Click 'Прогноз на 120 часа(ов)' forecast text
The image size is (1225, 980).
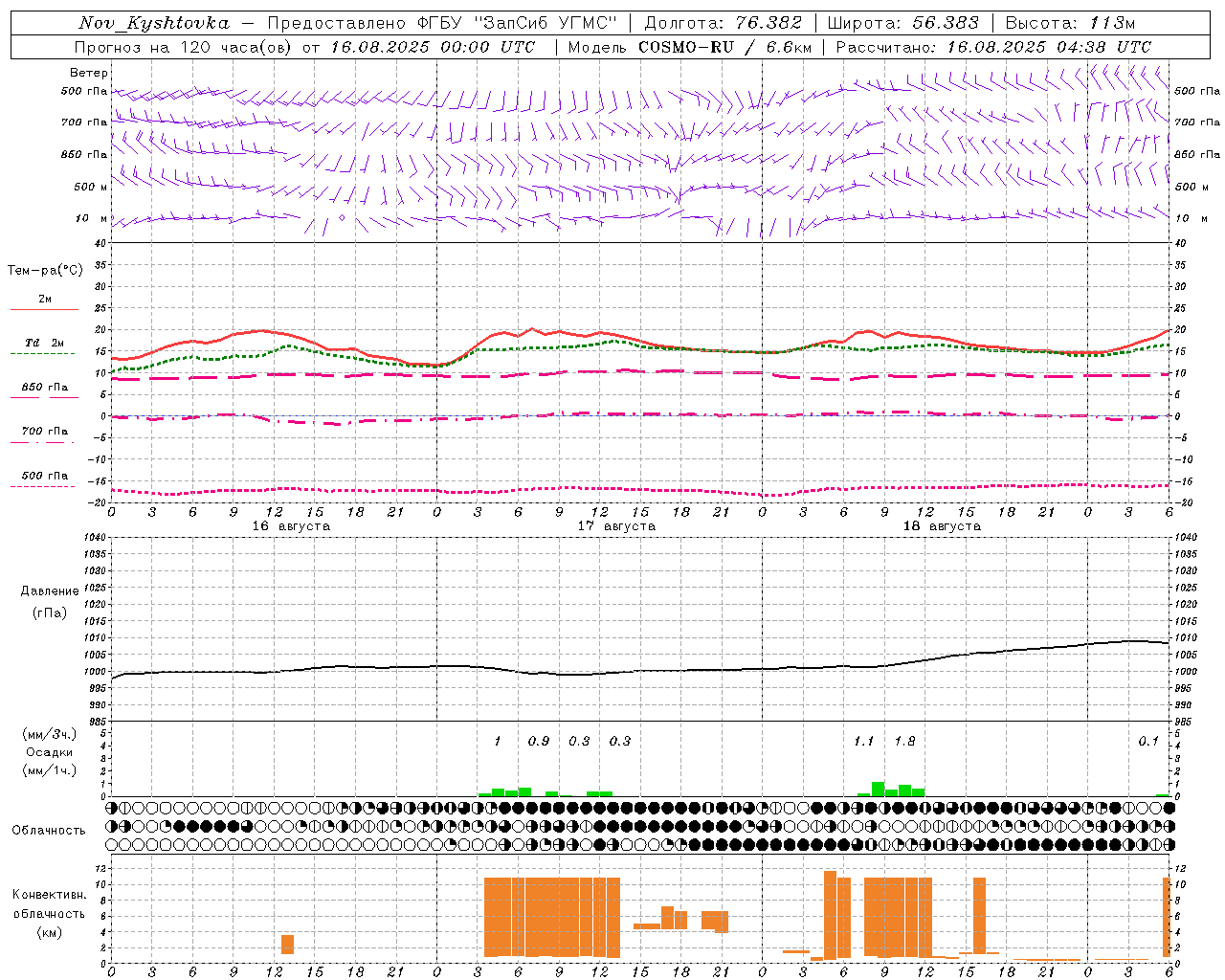tap(185, 47)
